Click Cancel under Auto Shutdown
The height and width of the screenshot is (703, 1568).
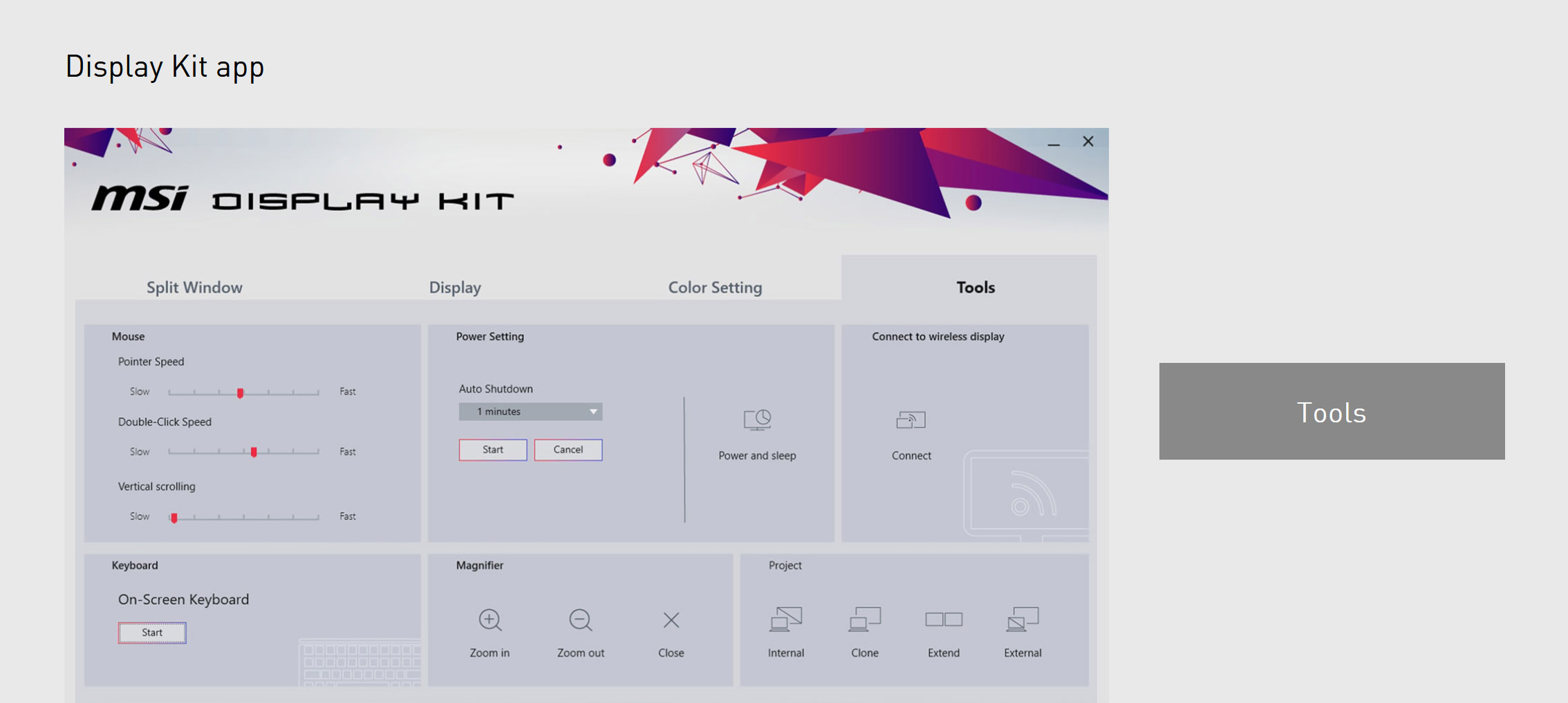coord(568,449)
